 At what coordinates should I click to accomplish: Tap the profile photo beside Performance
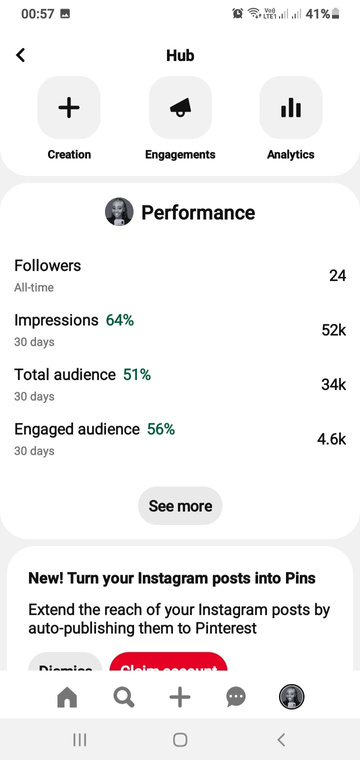point(119,212)
